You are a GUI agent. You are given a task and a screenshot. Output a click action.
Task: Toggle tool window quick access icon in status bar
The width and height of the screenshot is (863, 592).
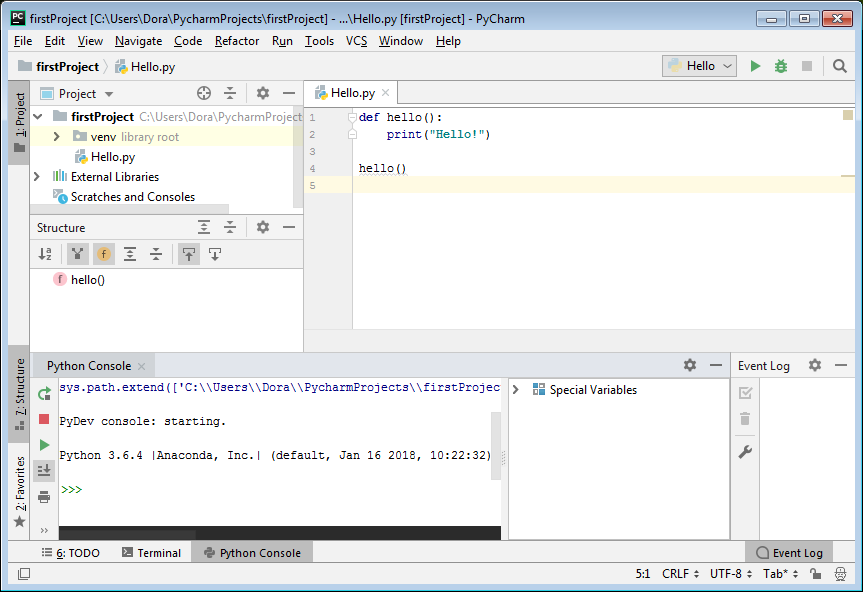24,574
